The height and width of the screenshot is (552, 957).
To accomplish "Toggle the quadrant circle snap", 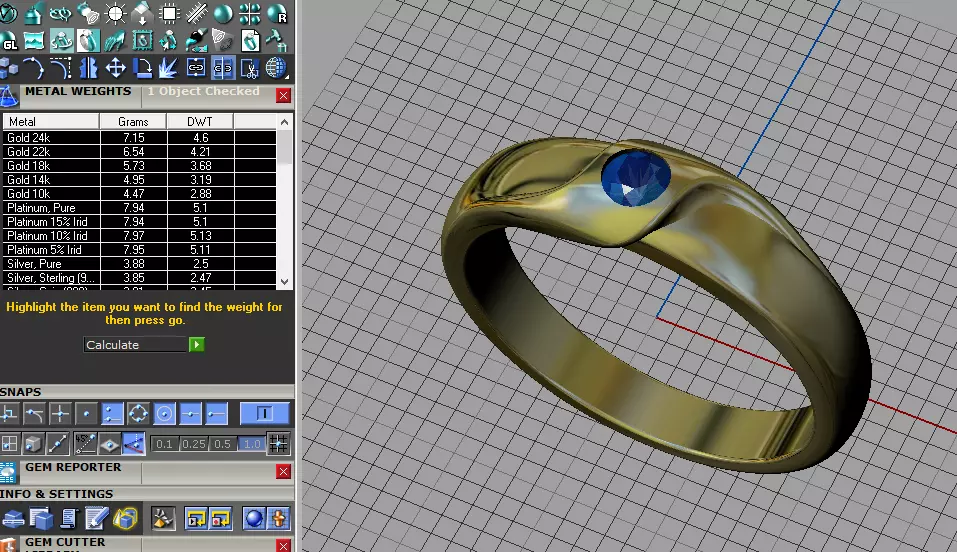I will point(138,413).
